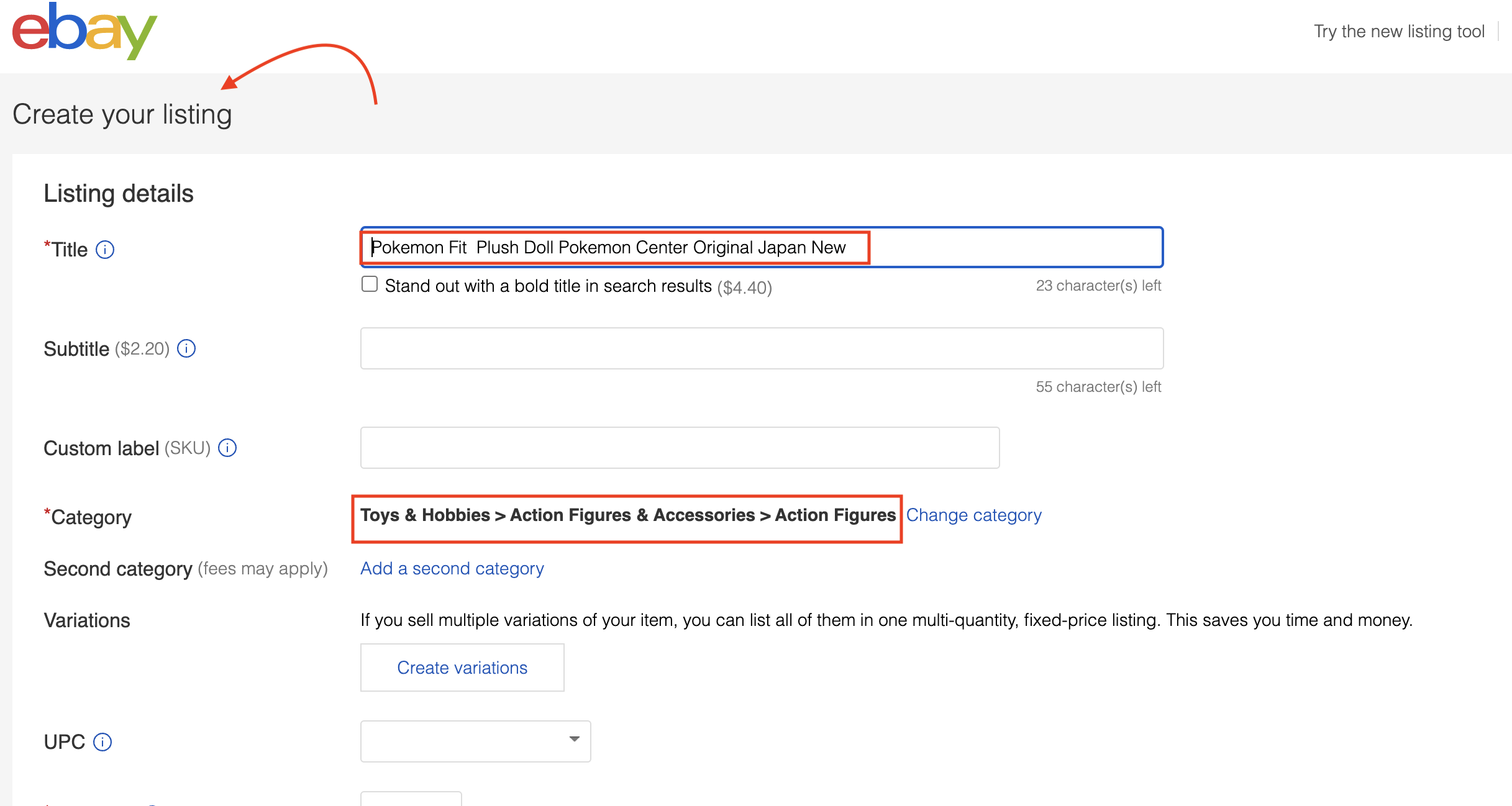This screenshot has width=1512, height=806.
Task: Open the Title info icon
Action: pyautogui.click(x=105, y=250)
